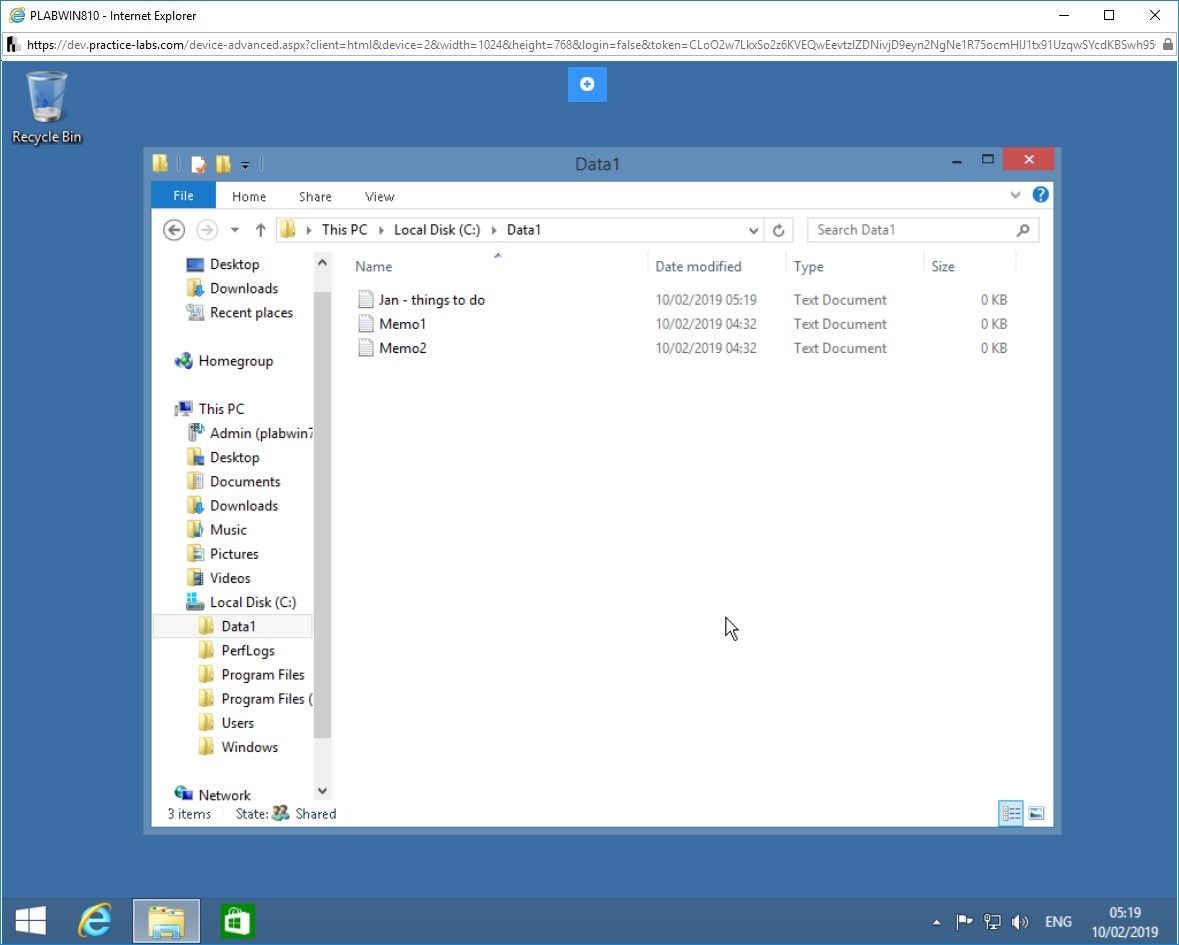Show hidden system tray icons
Viewport: 1179px width, 945px height.
[x=936, y=922]
